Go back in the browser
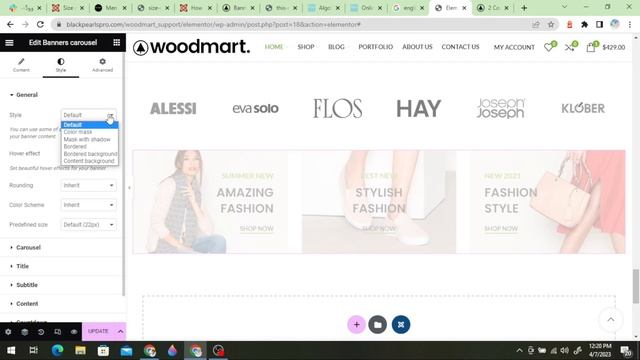Image resolution: width=640 pixels, height=360 pixels. 10,24
